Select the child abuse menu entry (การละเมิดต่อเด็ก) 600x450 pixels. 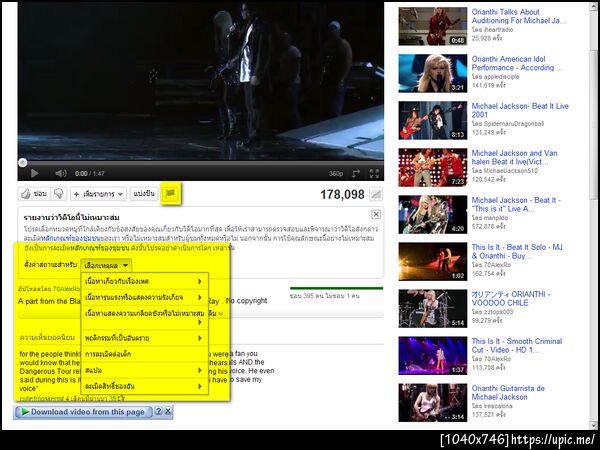pyautogui.click(x=145, y=354)
